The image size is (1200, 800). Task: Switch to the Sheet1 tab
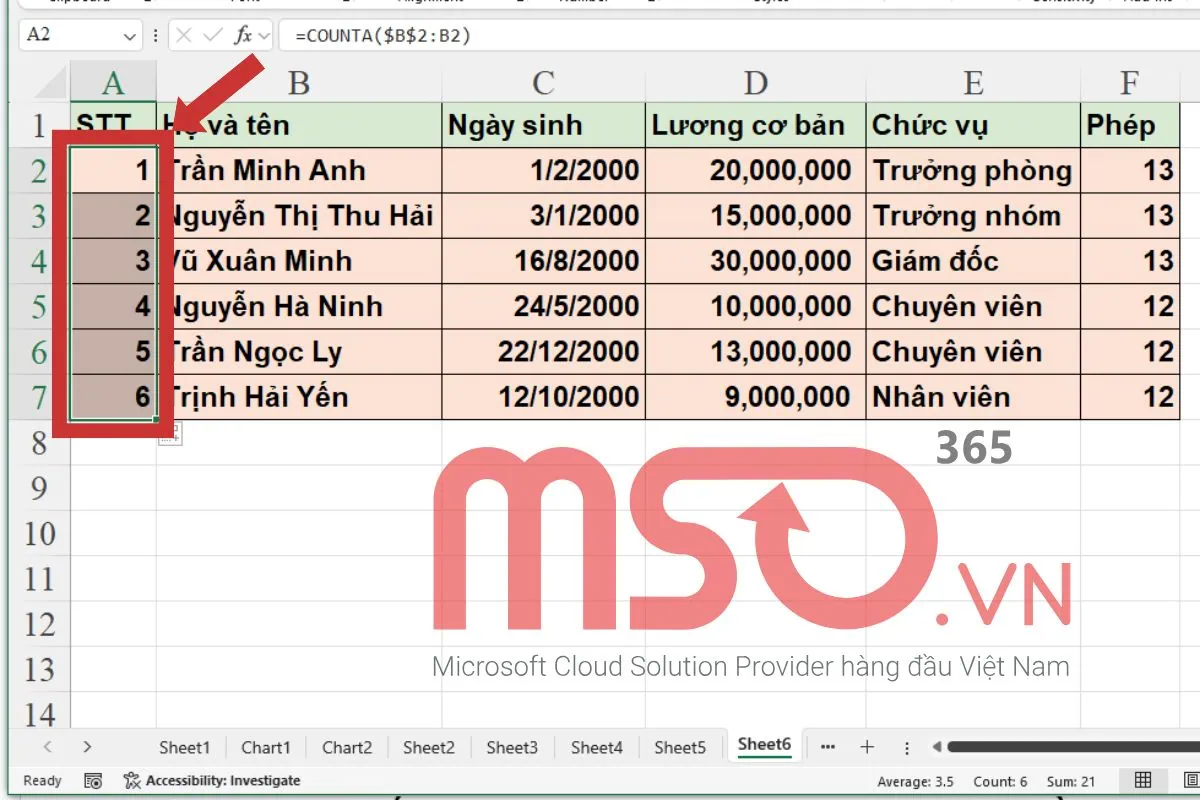184,746
